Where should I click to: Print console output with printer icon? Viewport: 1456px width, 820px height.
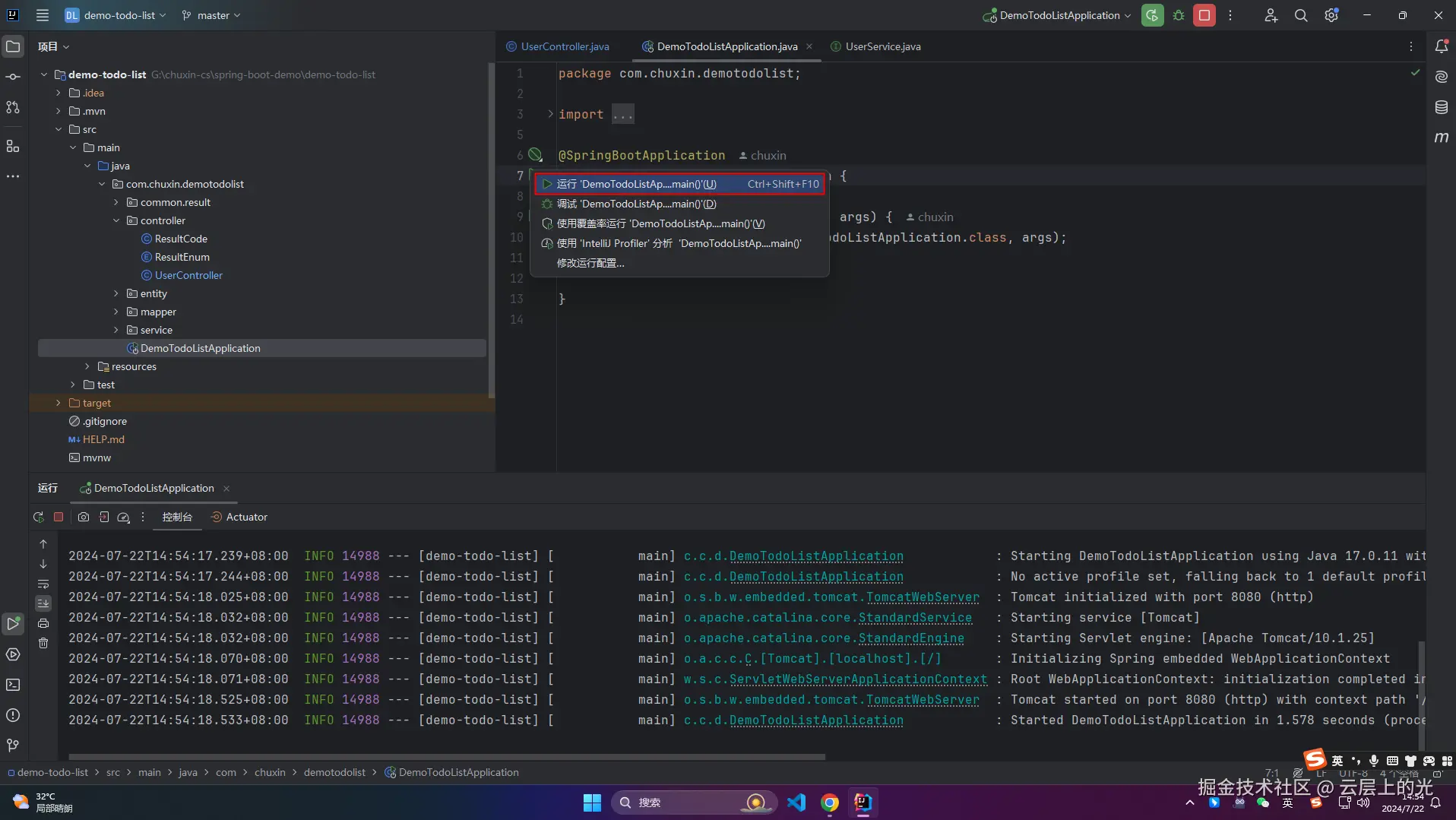[43, 623]
